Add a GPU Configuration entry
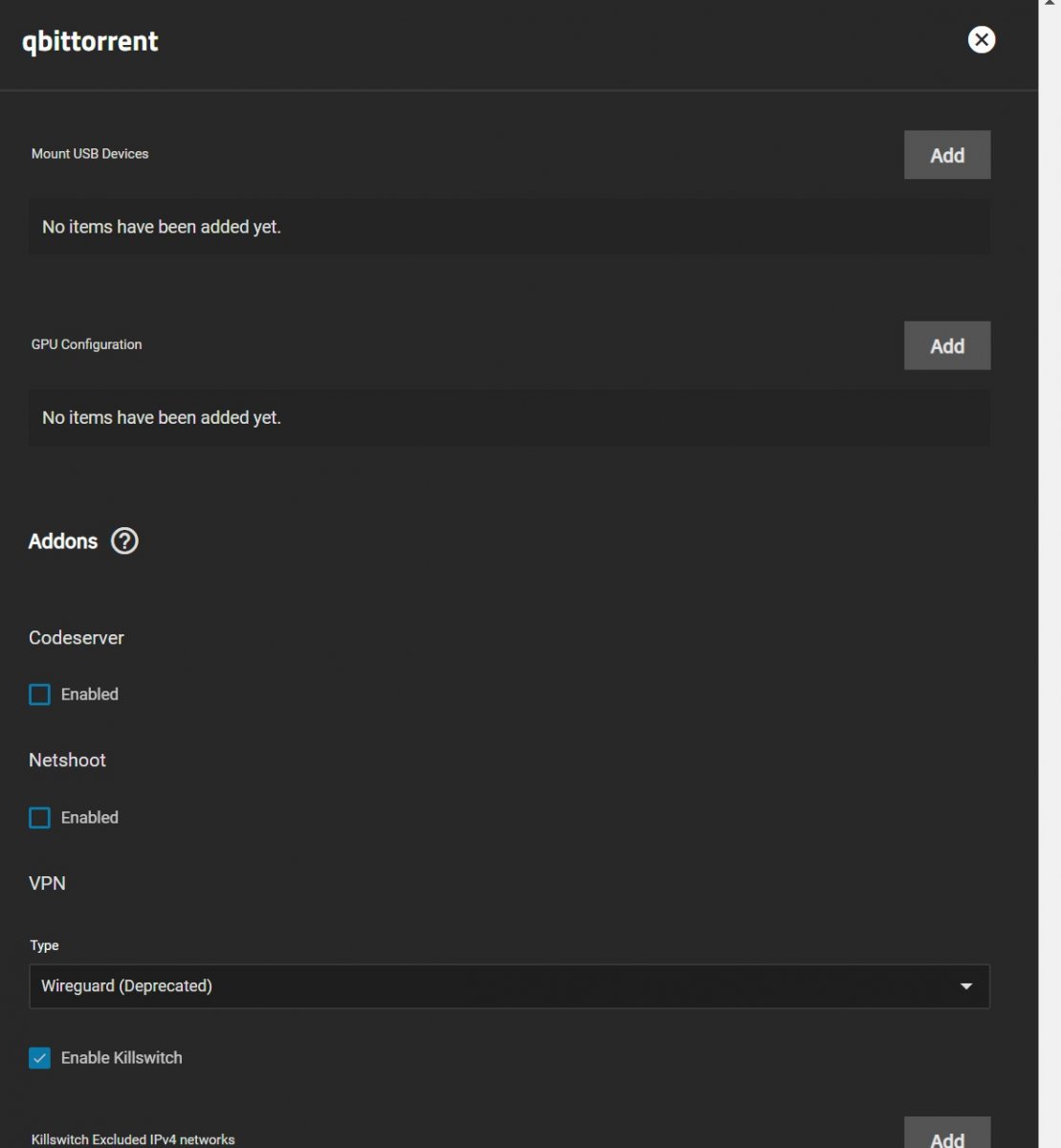This screenshot has height=1148, width=1061. coord(947,345)
